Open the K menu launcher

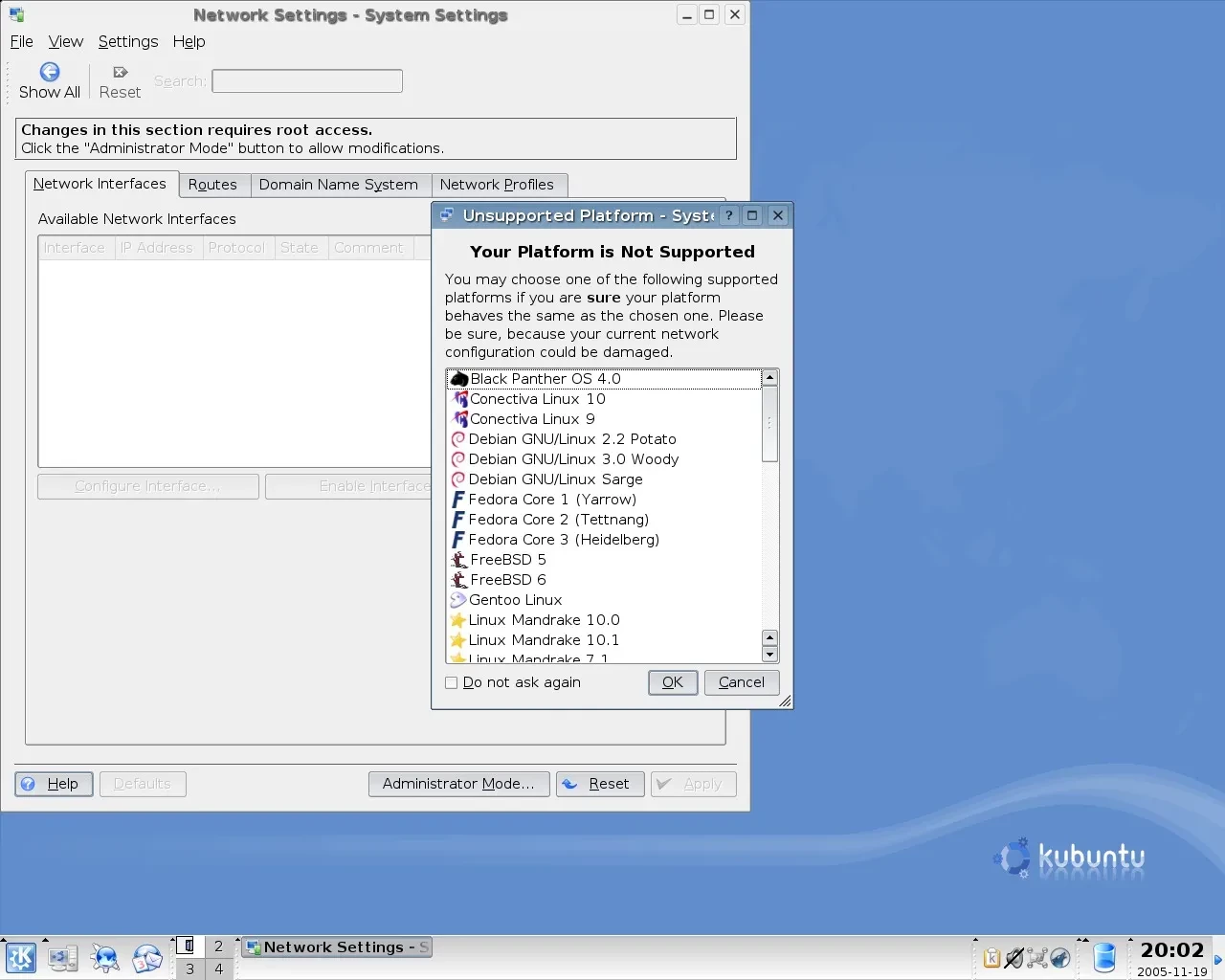[x=20, y=958]
